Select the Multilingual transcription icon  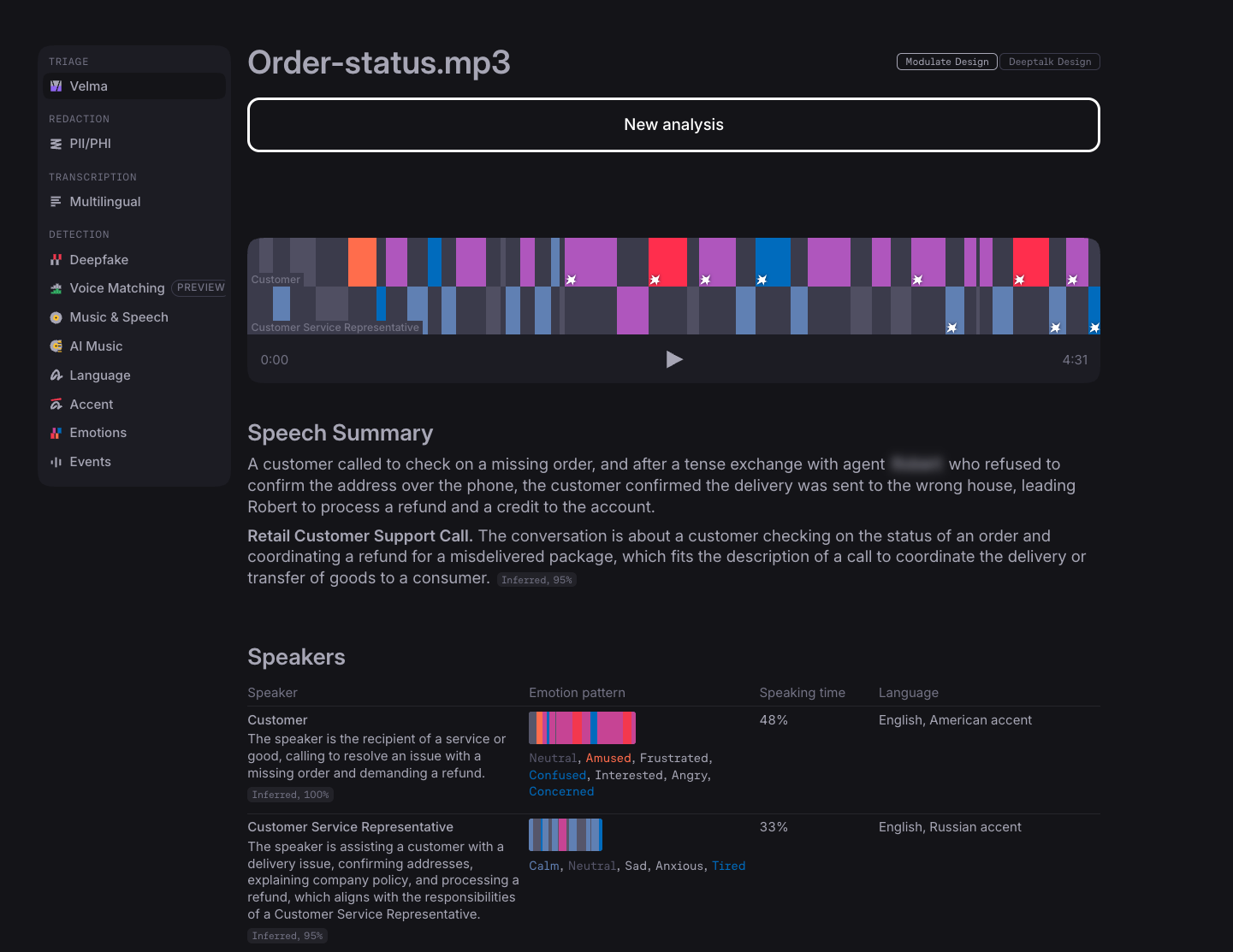point(56,202)
